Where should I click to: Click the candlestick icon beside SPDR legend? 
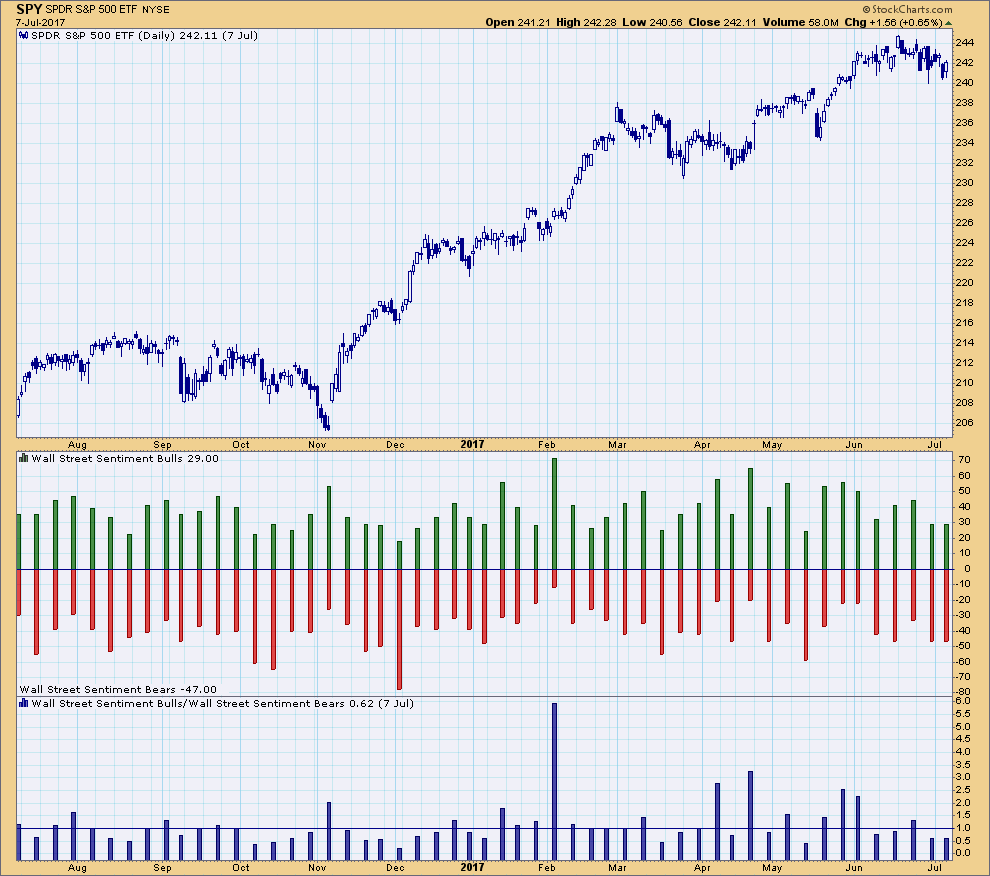(x=24, y=36)
